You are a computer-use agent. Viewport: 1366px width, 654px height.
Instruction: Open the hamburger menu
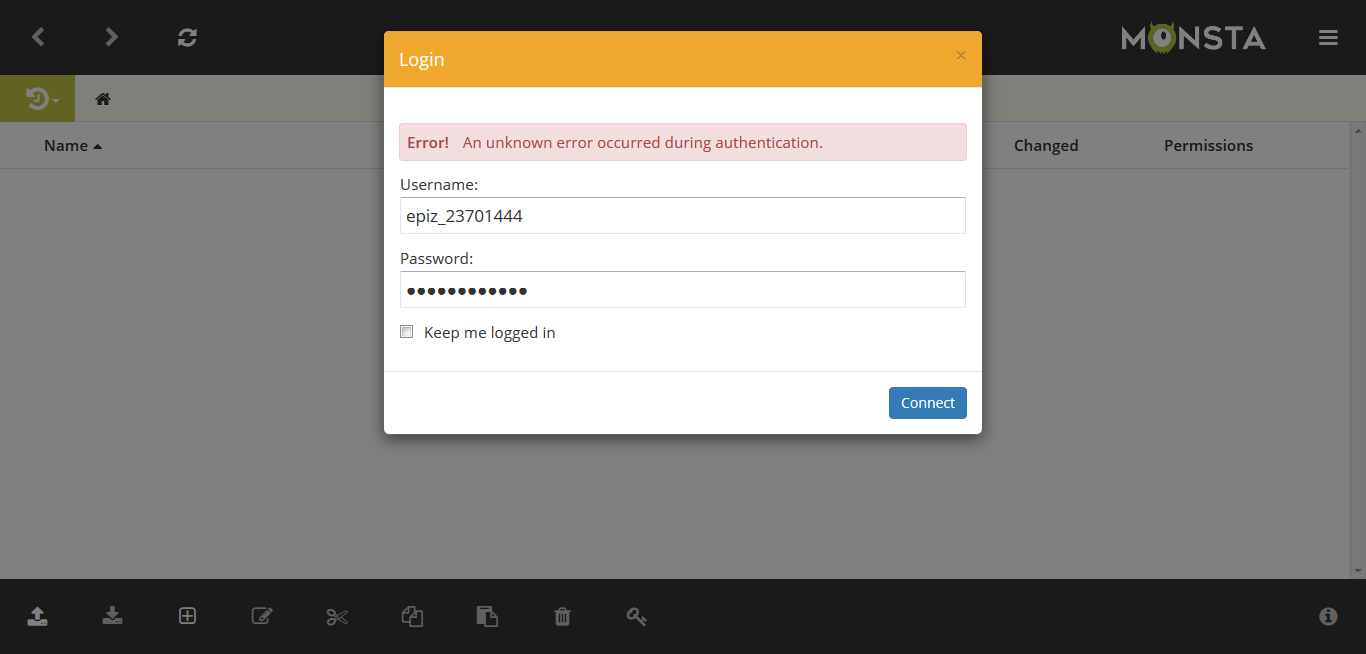click(x=1328, y=38)
